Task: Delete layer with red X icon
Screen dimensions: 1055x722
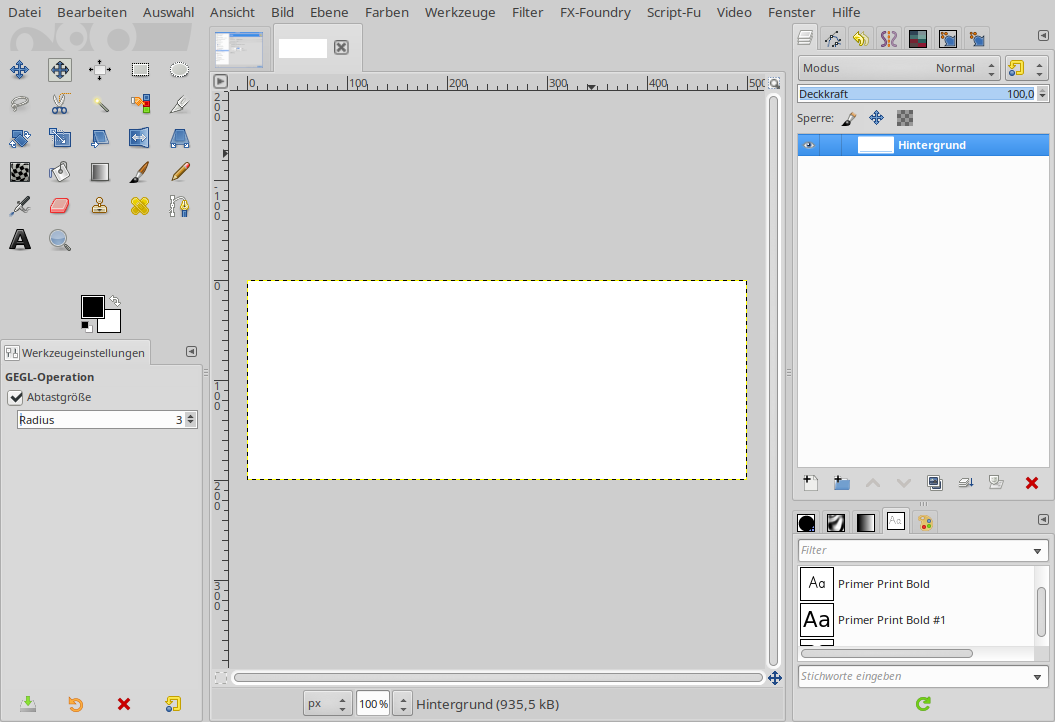Action: tap(1032, 483)
